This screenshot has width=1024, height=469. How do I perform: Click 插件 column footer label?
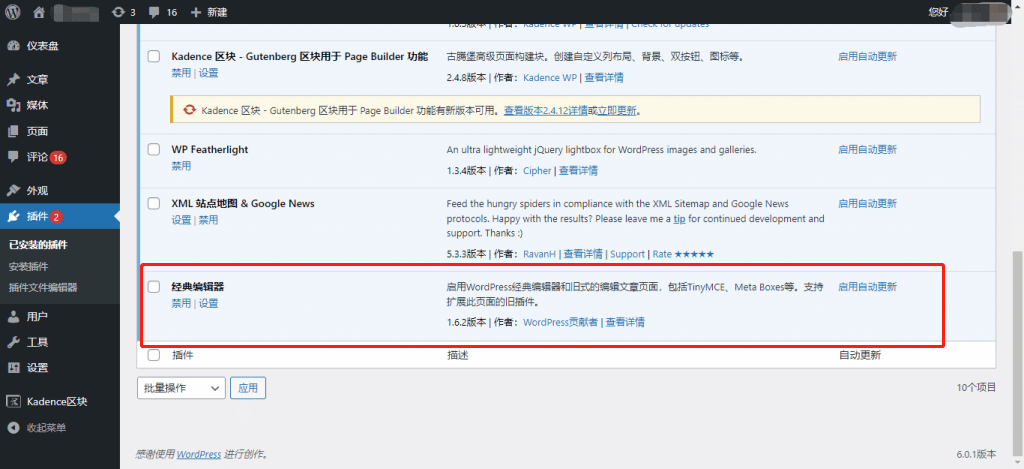click(183, 355)
